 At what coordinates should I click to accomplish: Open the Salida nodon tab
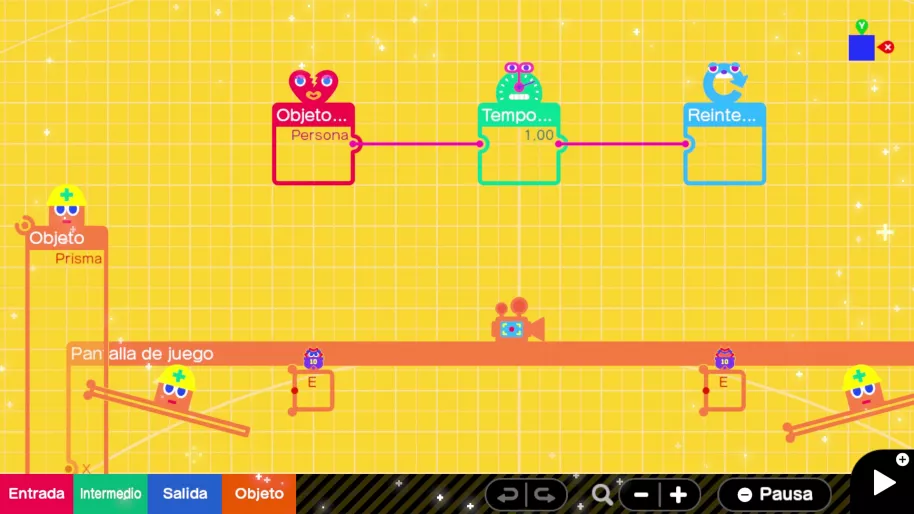click(x=185, y=494)
